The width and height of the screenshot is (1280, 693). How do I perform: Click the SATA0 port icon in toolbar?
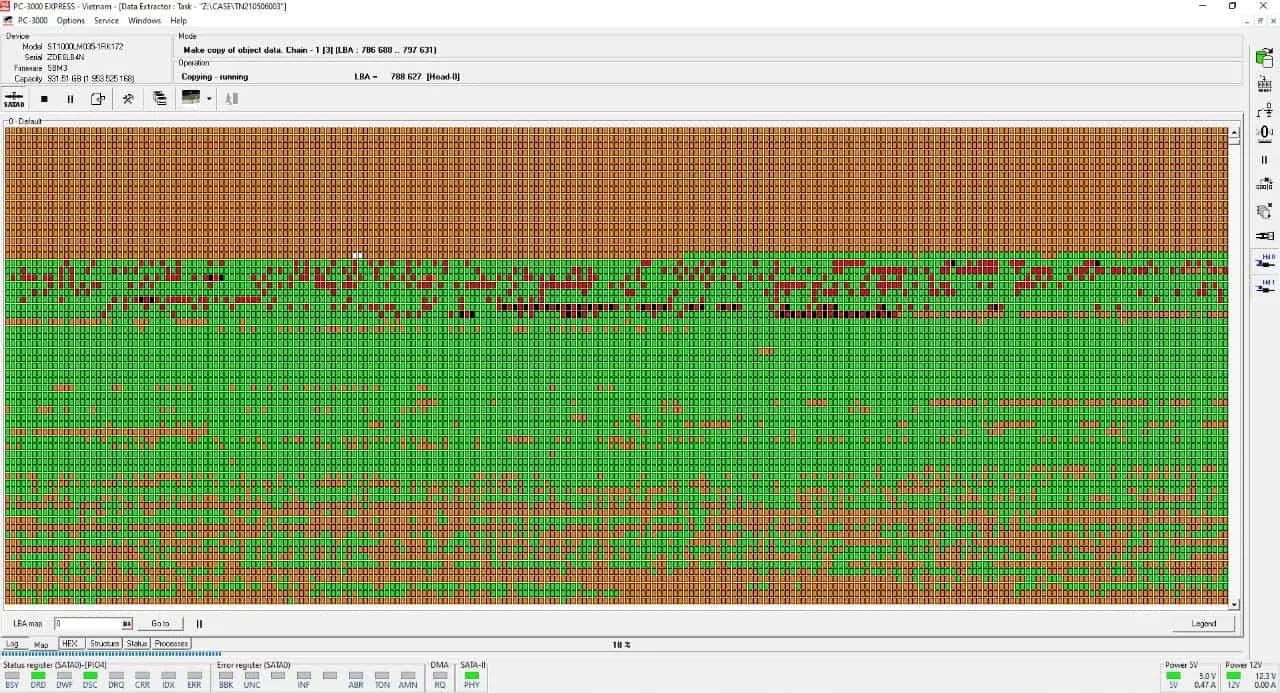pos(14,99)
